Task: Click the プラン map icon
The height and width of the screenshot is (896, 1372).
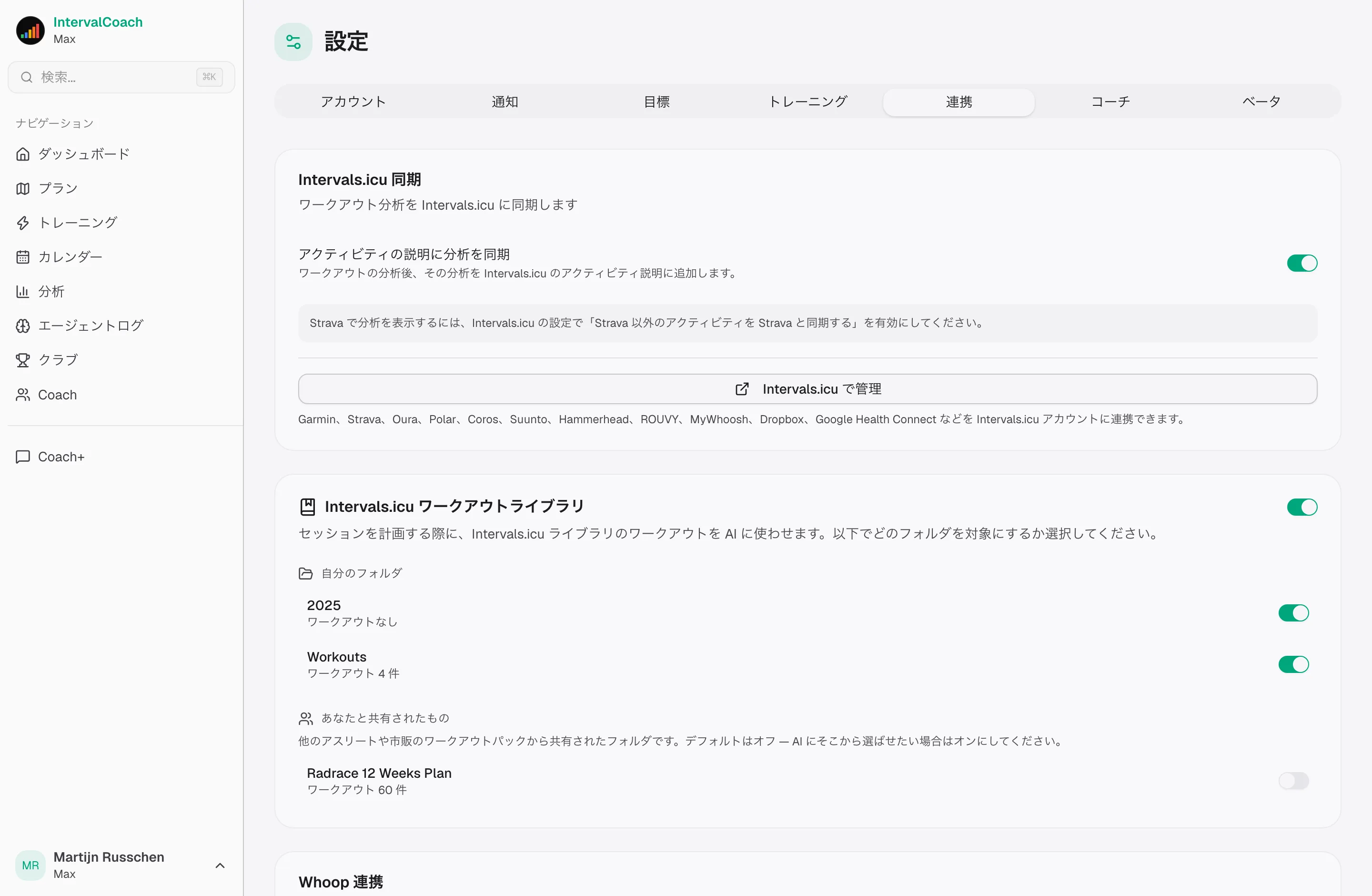Action: tap(23, 189)
